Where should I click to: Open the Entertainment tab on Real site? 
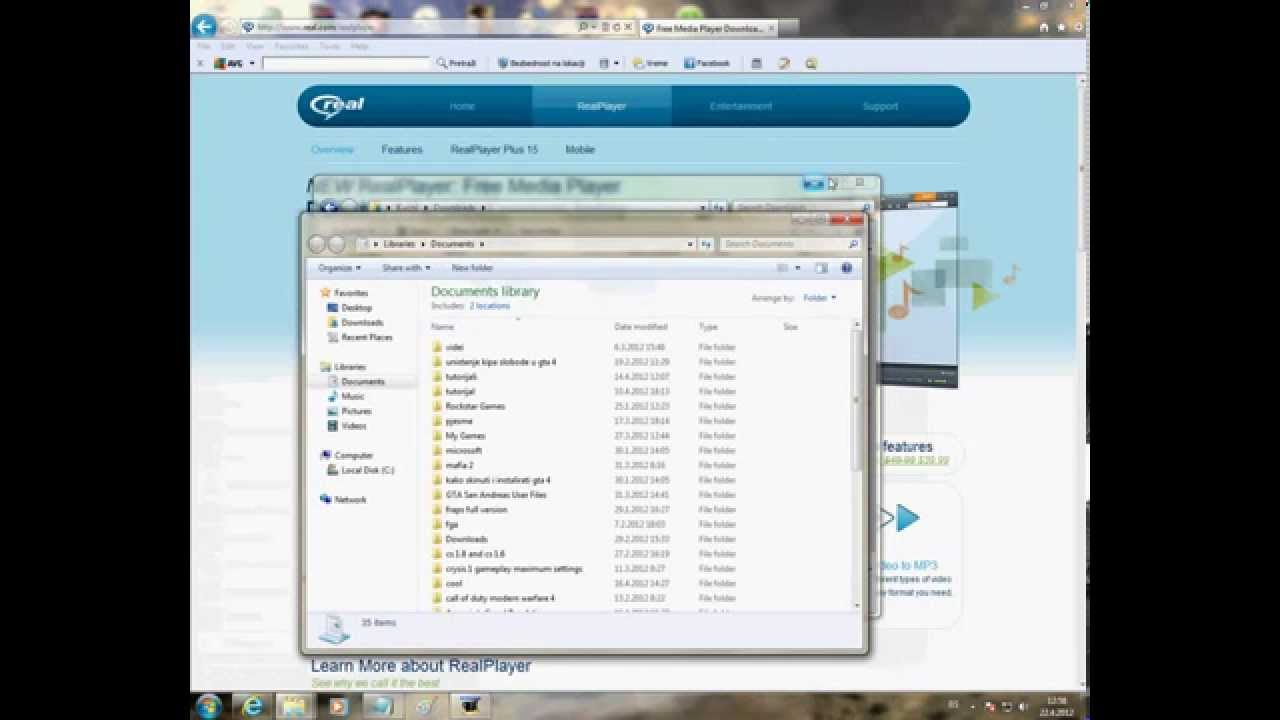(741, 106)
